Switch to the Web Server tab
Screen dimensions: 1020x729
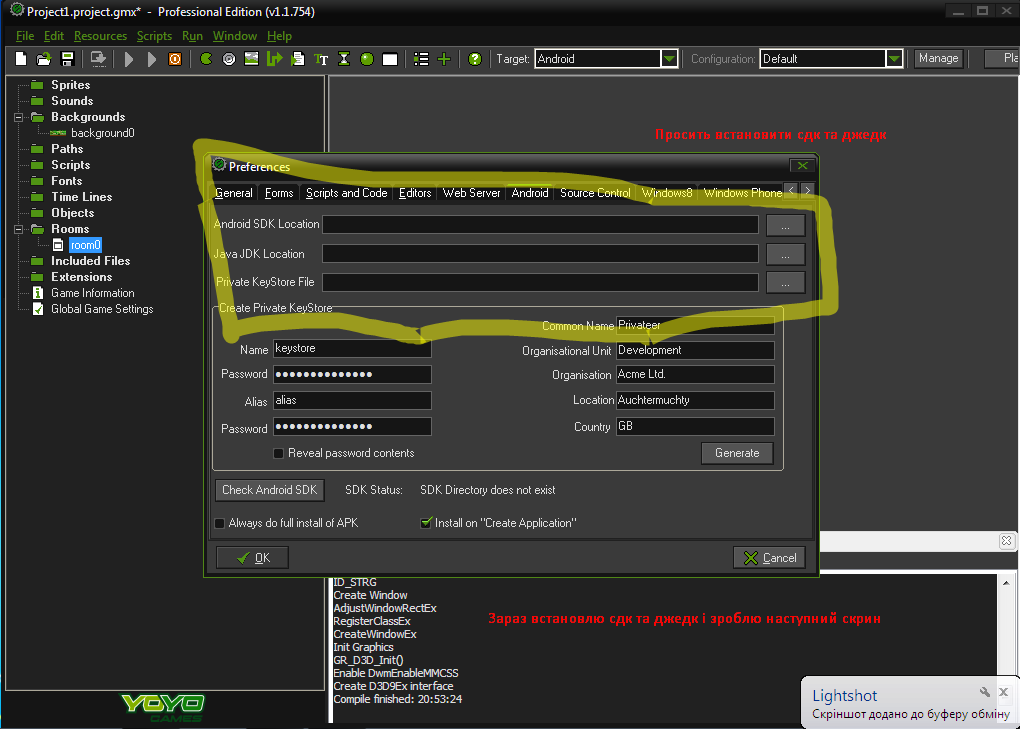[471, 193]
